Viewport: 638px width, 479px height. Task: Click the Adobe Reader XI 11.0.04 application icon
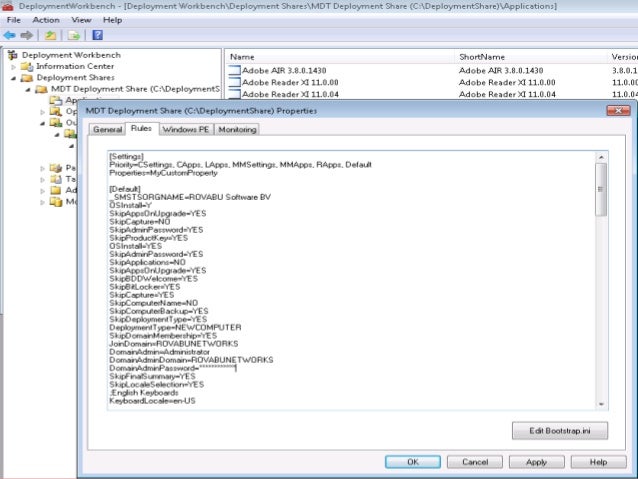pyautogui.click(x=234, y=94)
